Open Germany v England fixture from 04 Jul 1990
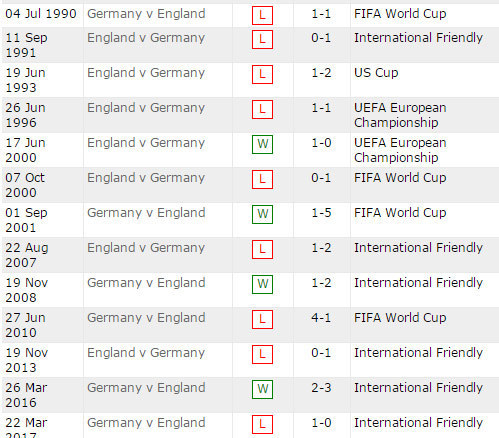This screenshot has width=499, height=438. click(x=146, y=14)
